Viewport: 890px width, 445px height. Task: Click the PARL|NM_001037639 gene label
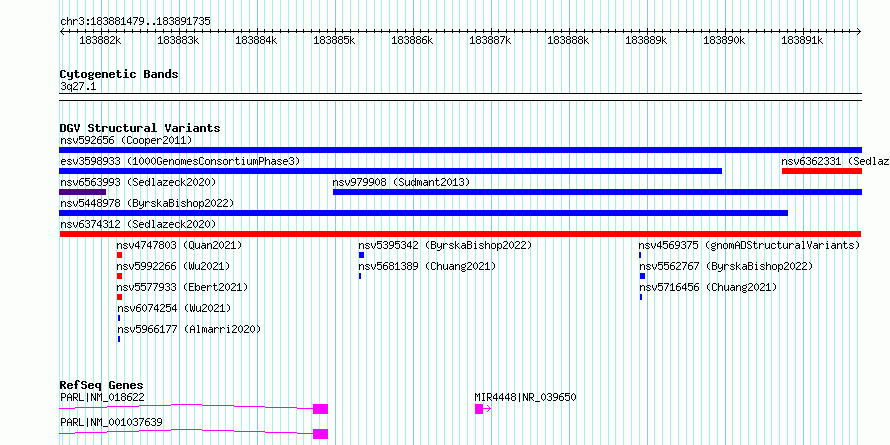111,422
